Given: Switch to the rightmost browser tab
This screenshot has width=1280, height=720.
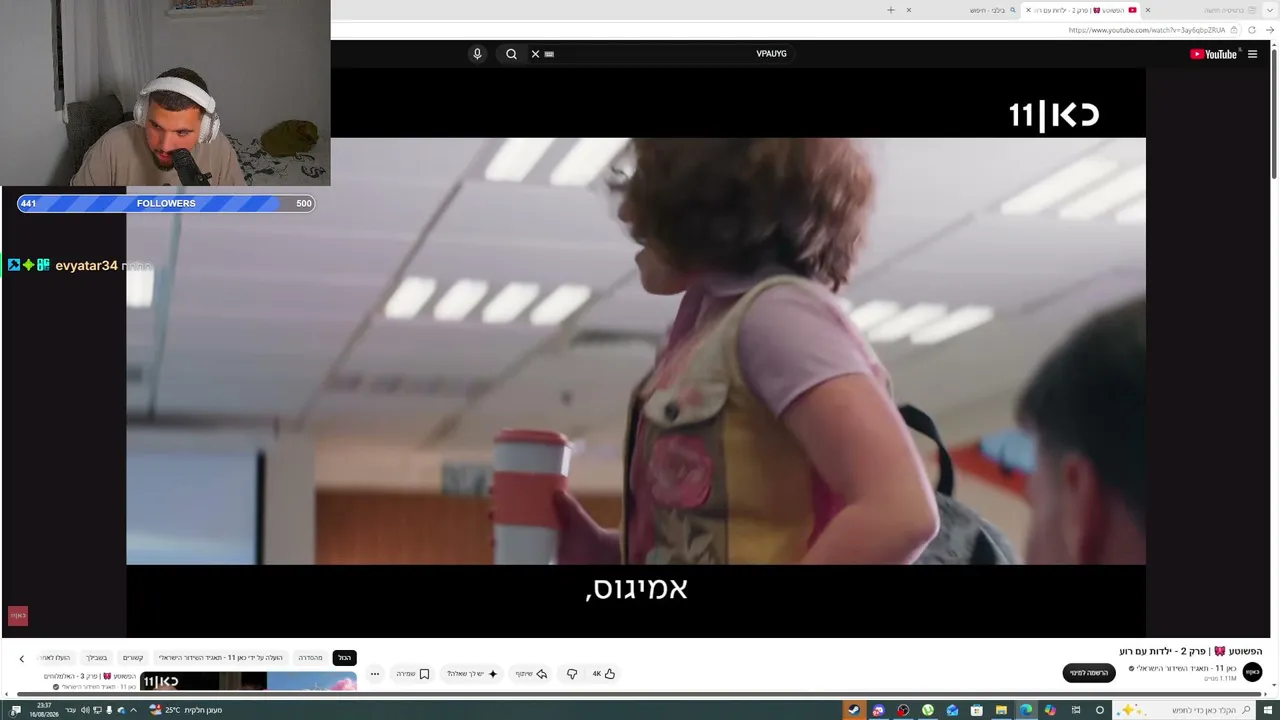Looking at the screenshot, I should pyautogui.click(x=1200, y=10).
